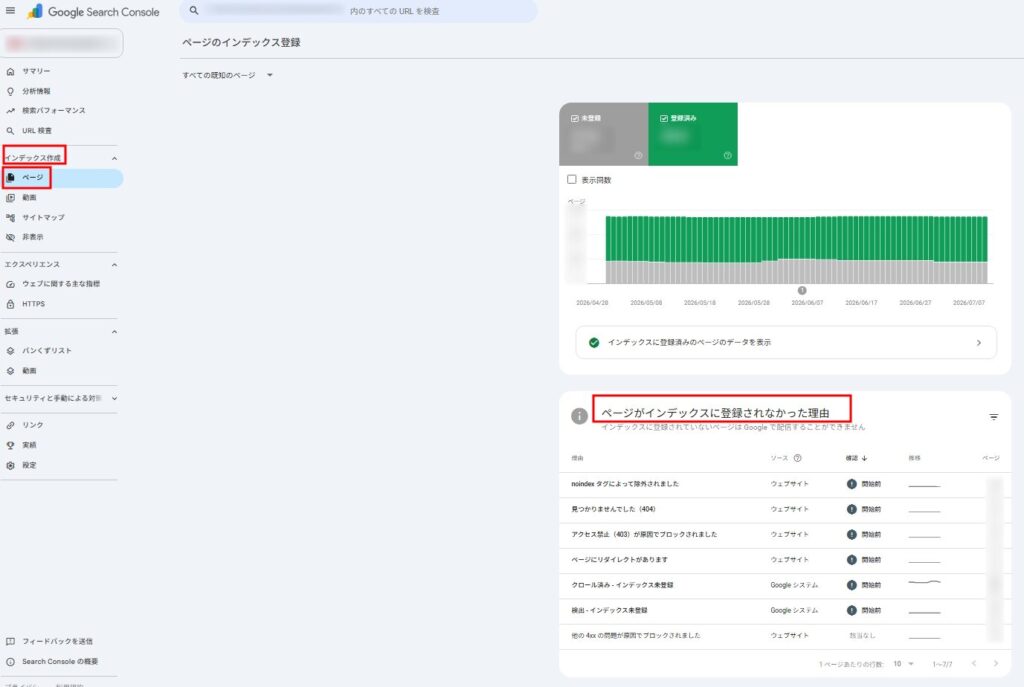This screenshot has width=1024, height=687.
Task: Open サイトマップ sitemap icon
Action: [10, 217]
